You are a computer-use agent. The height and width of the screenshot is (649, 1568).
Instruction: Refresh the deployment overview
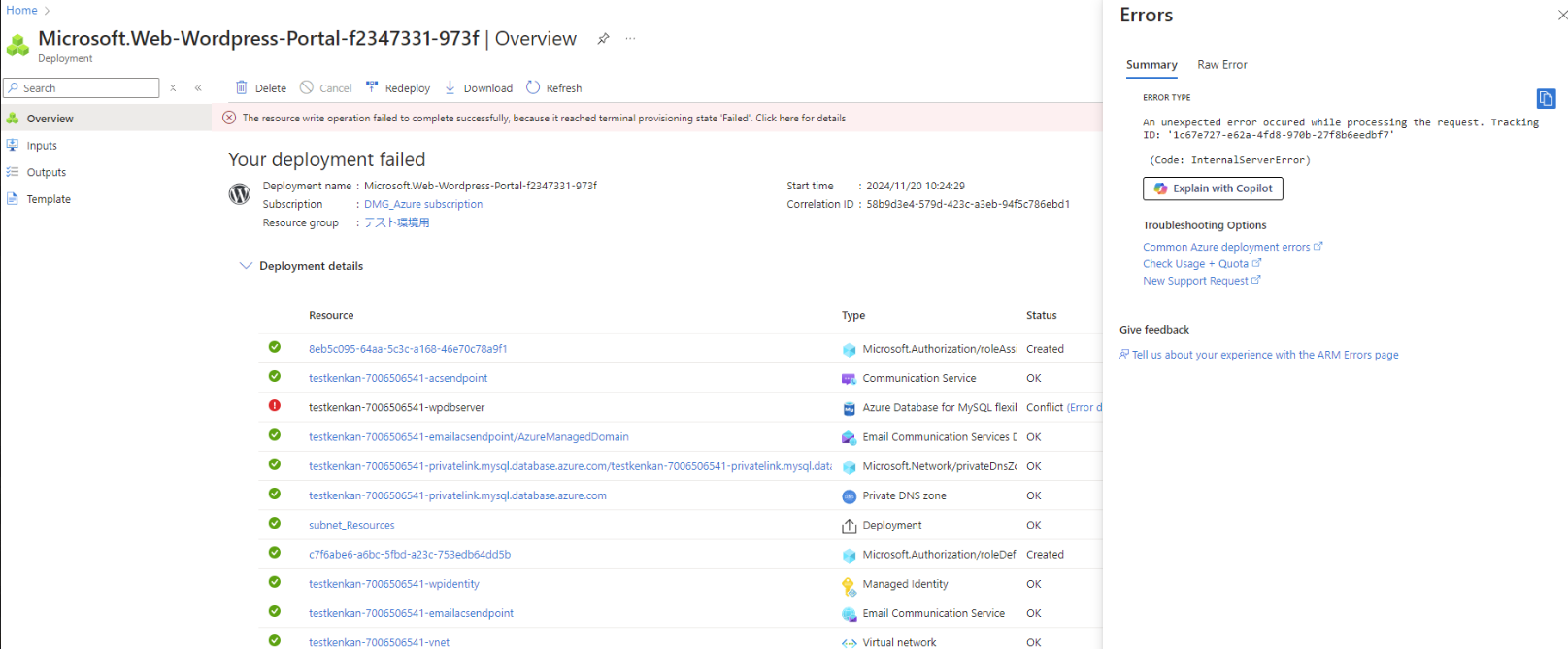pyautogui.click(x=554, y=87)
